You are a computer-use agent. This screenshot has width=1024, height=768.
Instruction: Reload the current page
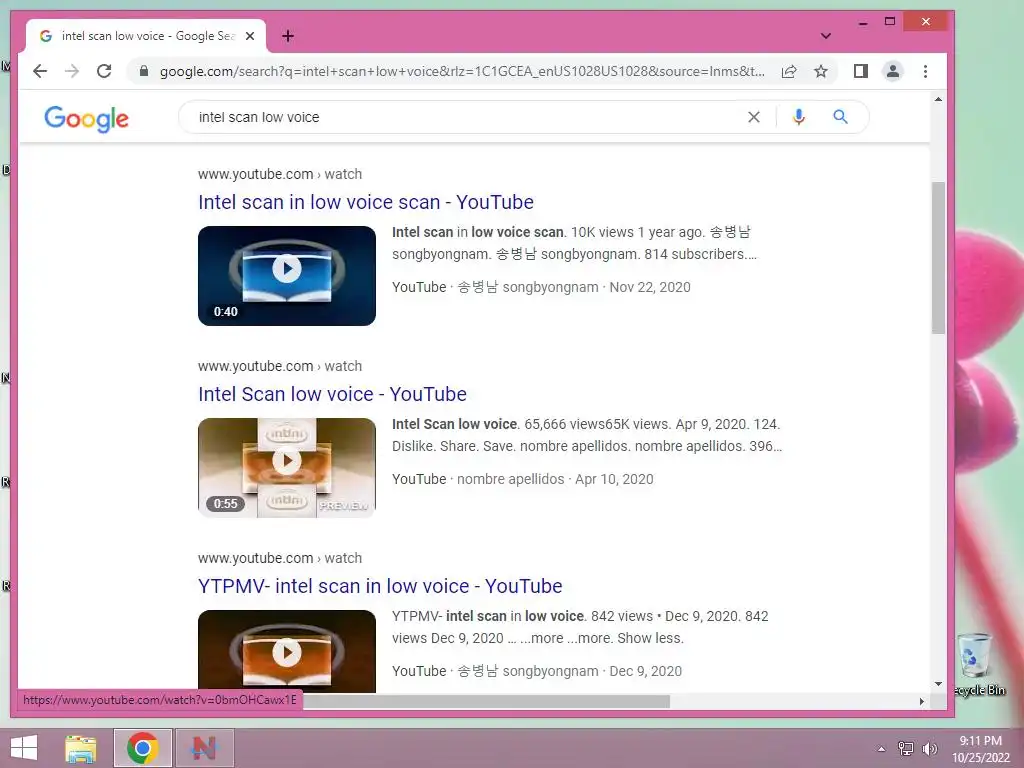tap(104, 71)
